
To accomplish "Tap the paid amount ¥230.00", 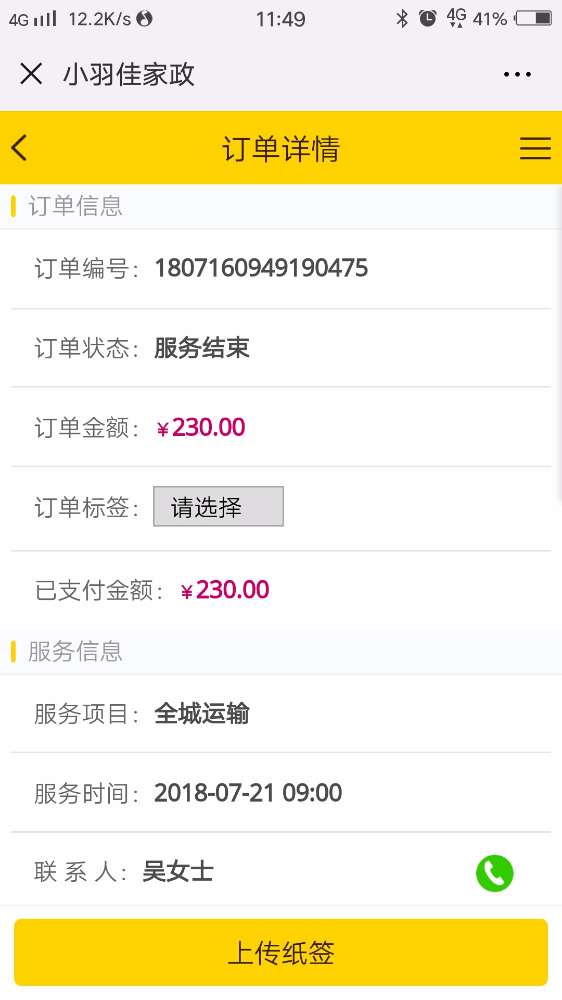I will click(225, 590).
